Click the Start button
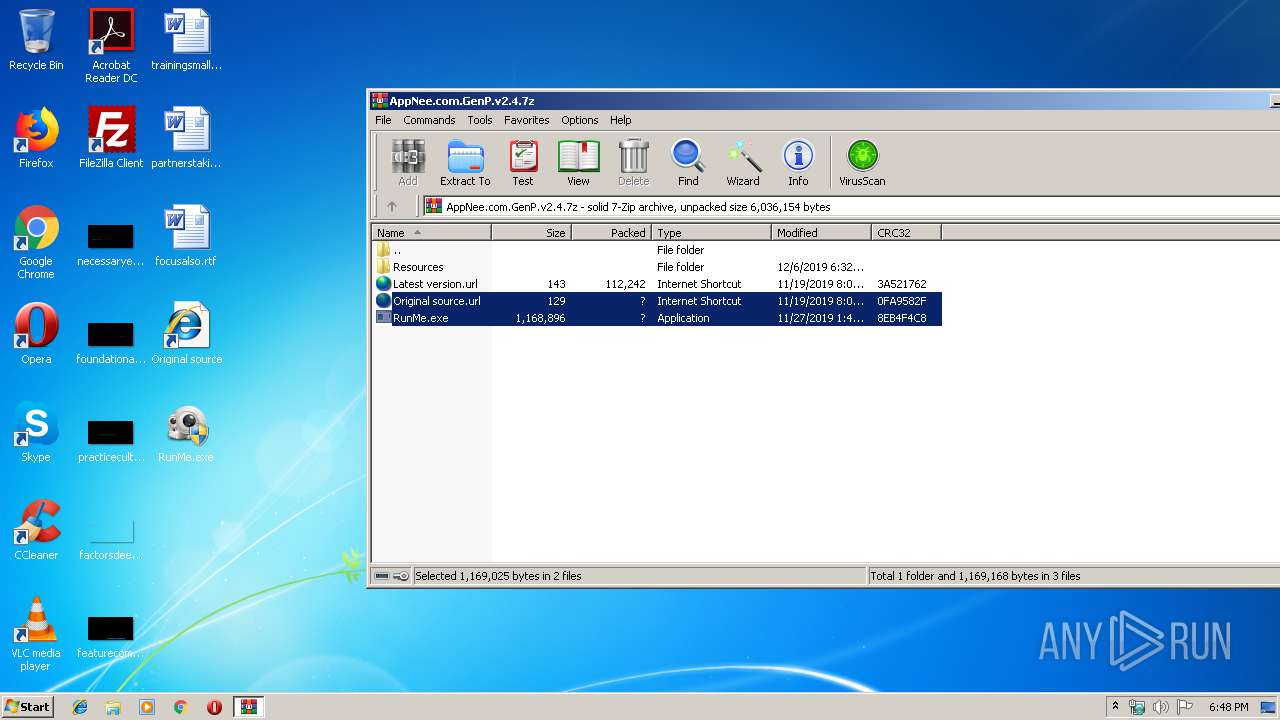 27,706
